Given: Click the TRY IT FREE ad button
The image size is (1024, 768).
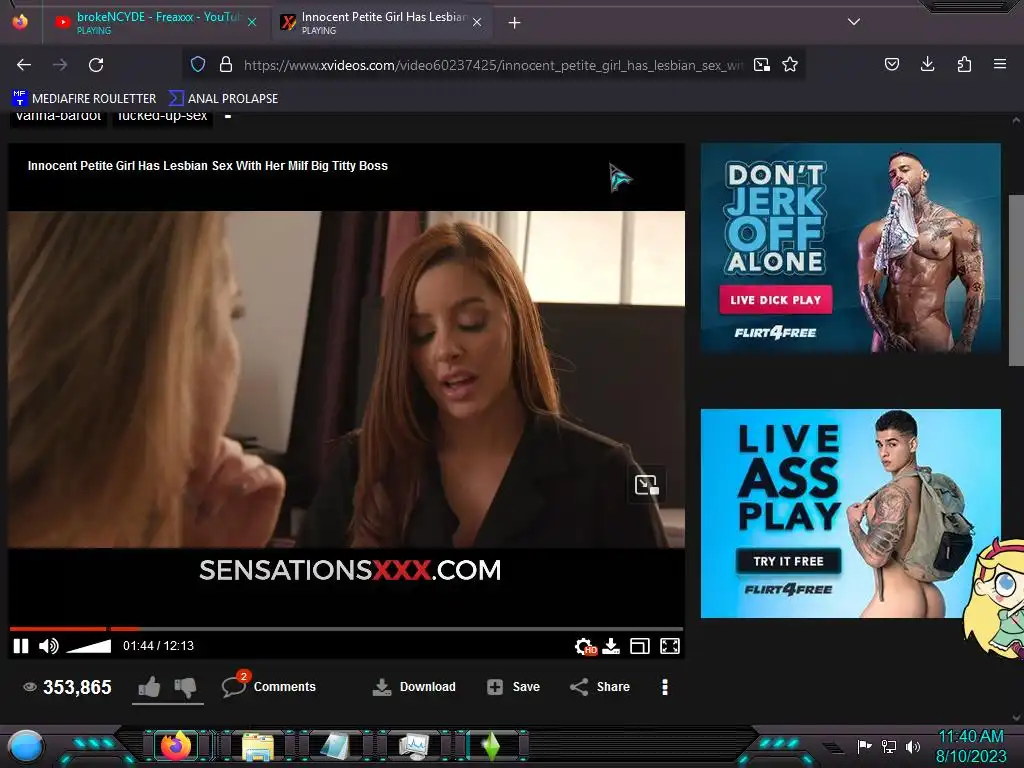Looking at the screenshot, I should click(788, 561).
